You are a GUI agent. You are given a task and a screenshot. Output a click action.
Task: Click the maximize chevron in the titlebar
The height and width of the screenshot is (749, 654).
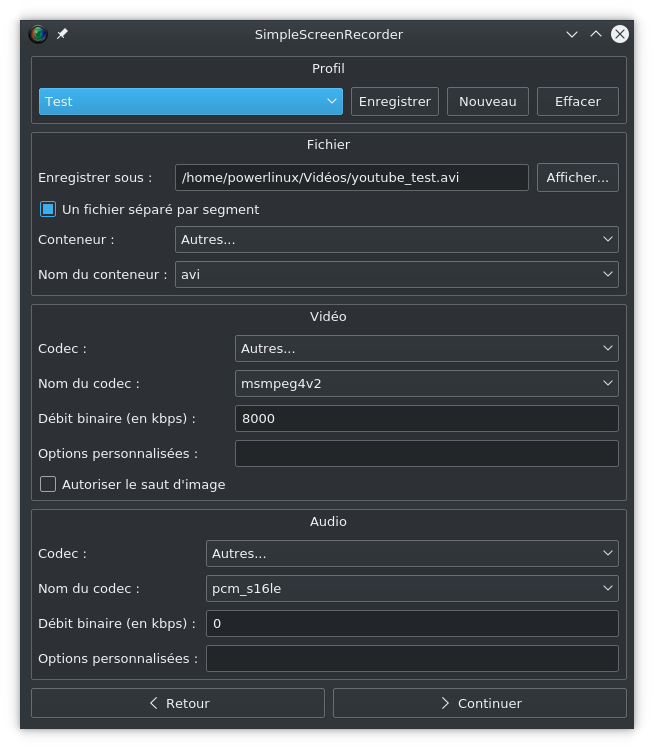point(595,34)
